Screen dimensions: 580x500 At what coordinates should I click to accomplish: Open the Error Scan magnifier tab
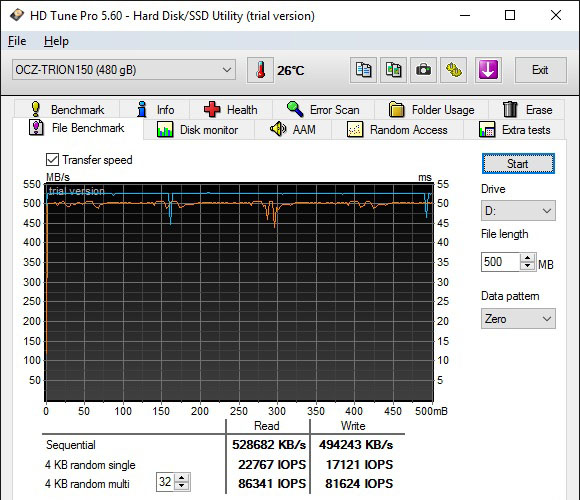(x=323, y=109)
